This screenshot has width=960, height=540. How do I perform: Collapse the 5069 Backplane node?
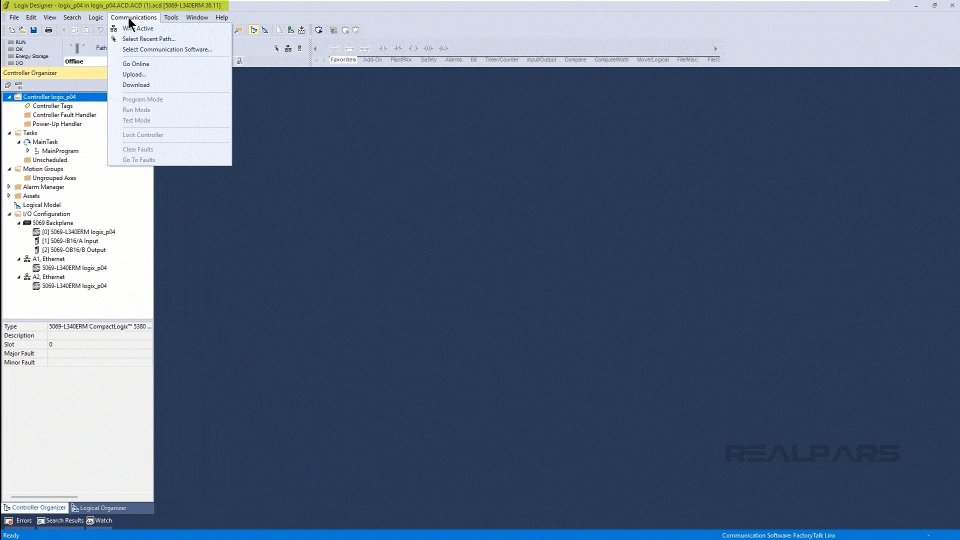pyautogui.click(x=19, y=223)
